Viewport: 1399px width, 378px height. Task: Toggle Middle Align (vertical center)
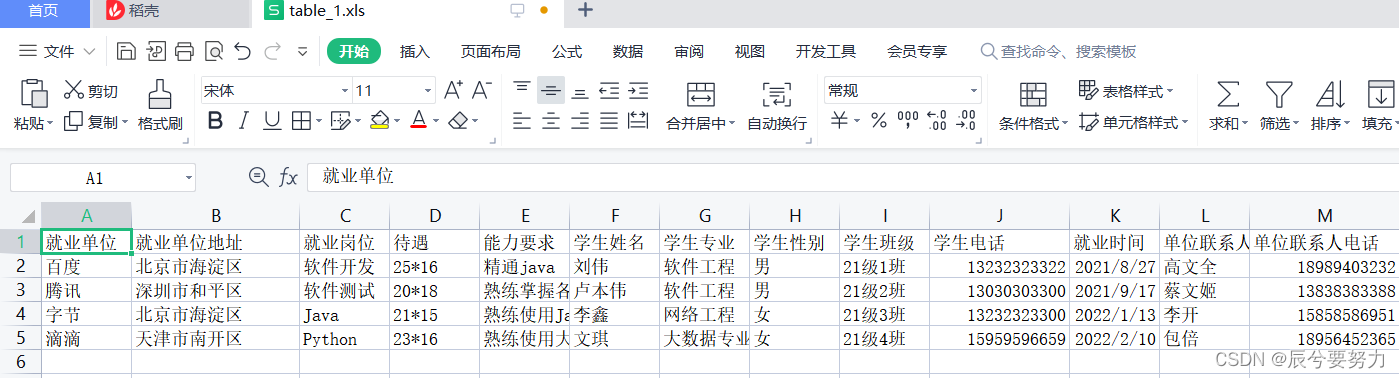[550, 90]
